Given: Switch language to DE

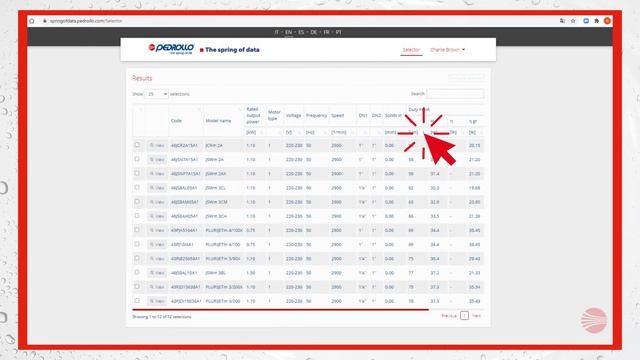Looking at the screenshot, I should 313,32.
